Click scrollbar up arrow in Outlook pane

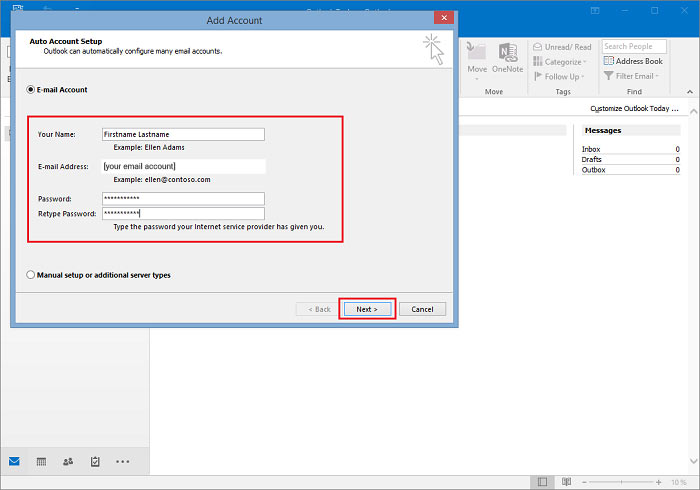coord(693,111)
